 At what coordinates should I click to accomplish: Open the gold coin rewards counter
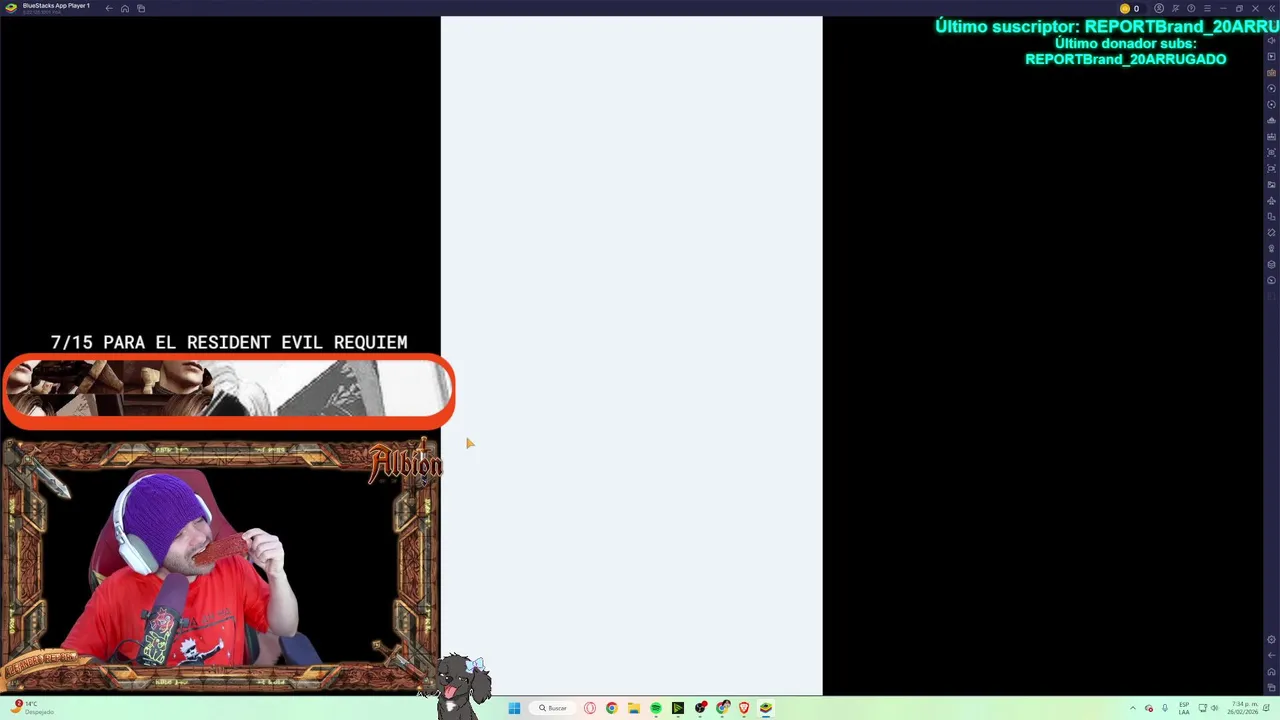pyautogui.click(x=1130, y=8)
